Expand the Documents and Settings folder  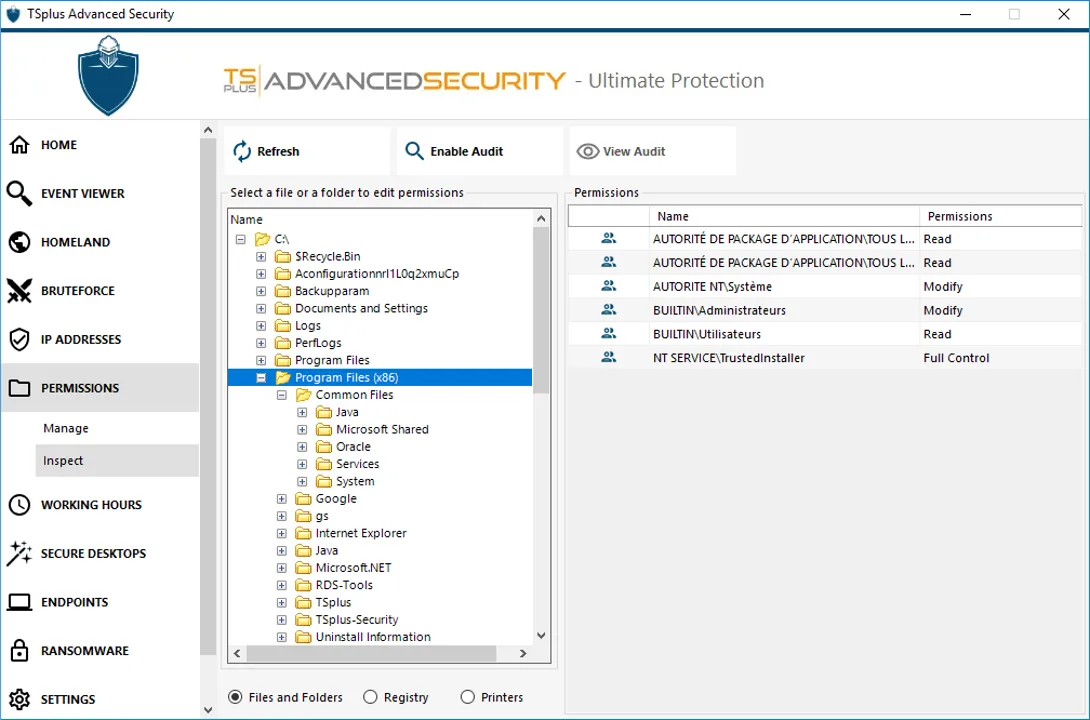pos(261,309)
